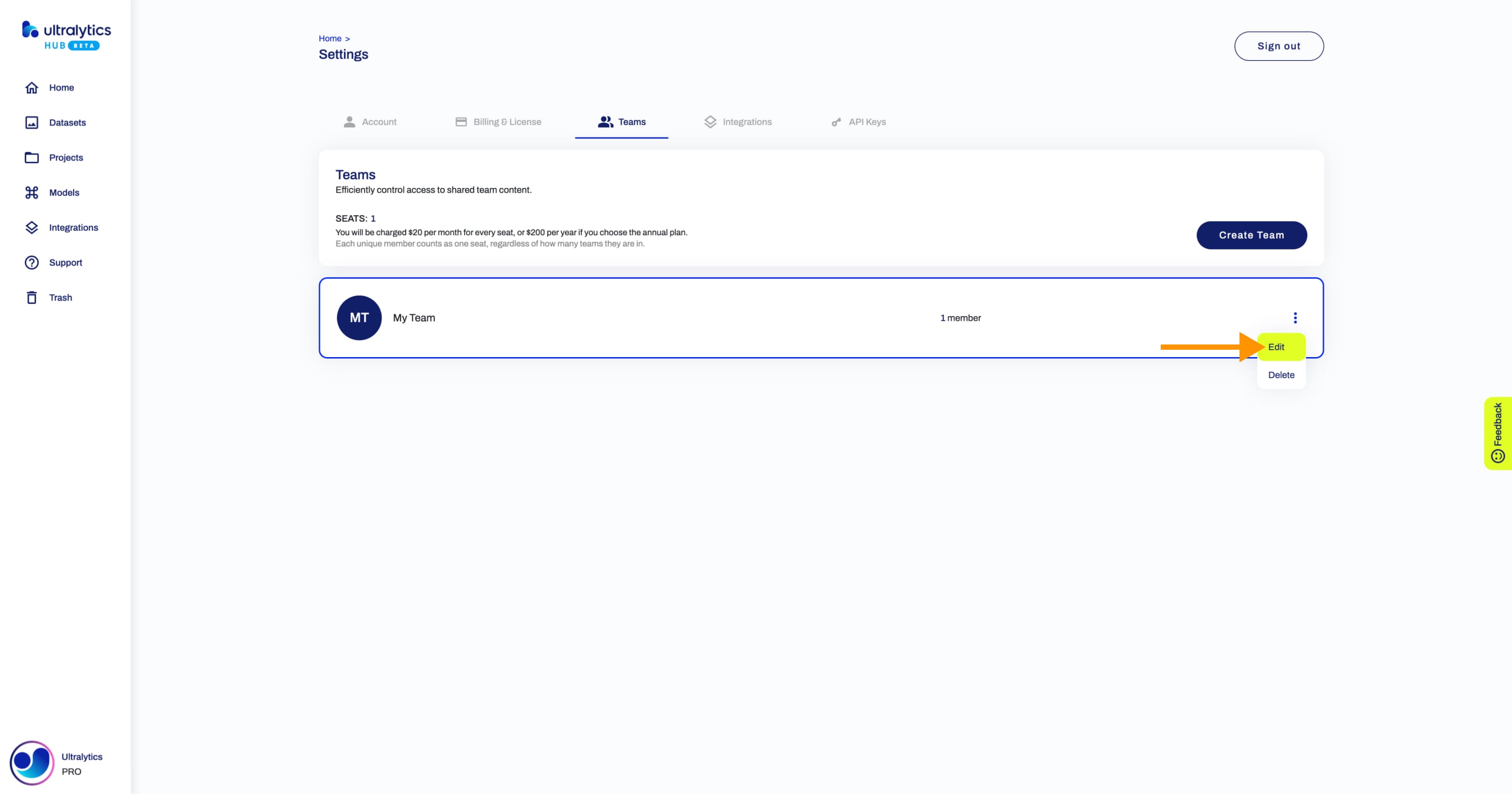This screenshot has height=794, width=1512.
Task: Select the Account tab in Settings
Action: [379, 121]
